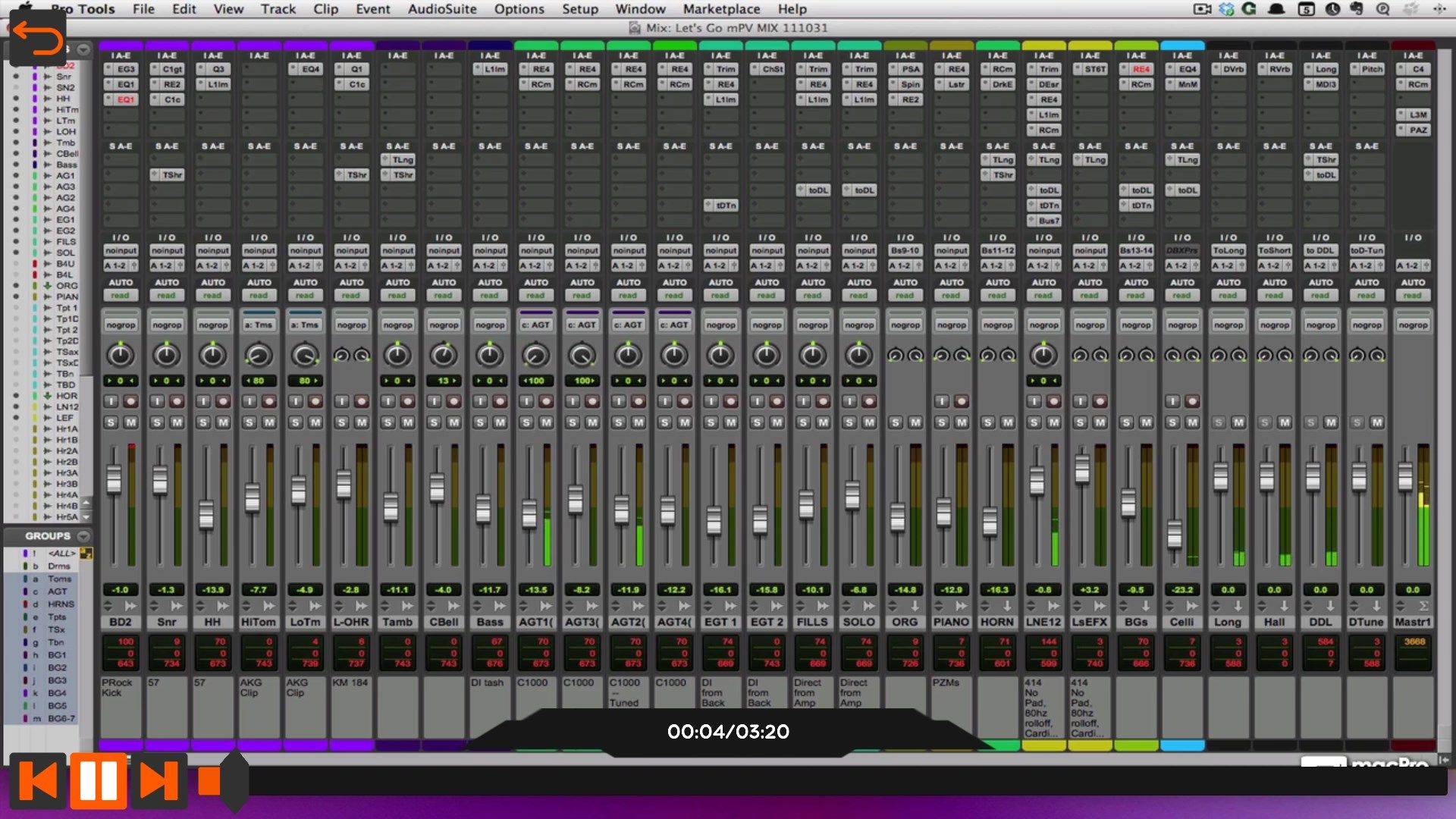
Task: Click the SOLO track pan knob
Action: pos(858,354)
